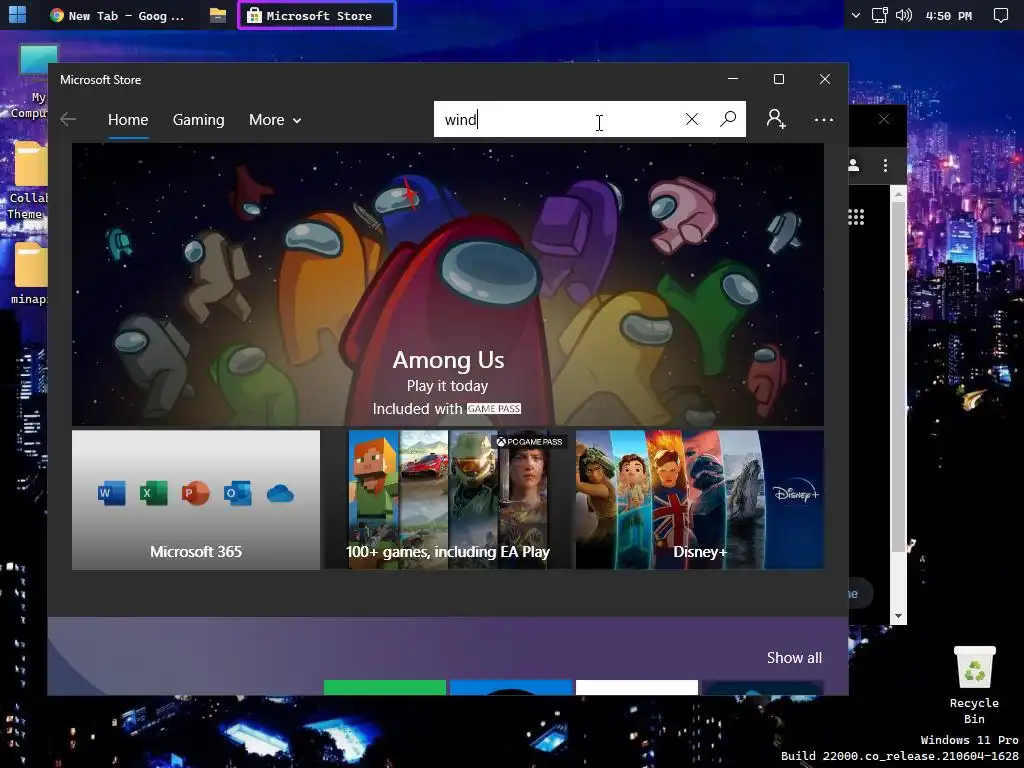The image size is (1024, 768).
Task: Open the Chrome three-dot menu
Action: tap(885, 165)
